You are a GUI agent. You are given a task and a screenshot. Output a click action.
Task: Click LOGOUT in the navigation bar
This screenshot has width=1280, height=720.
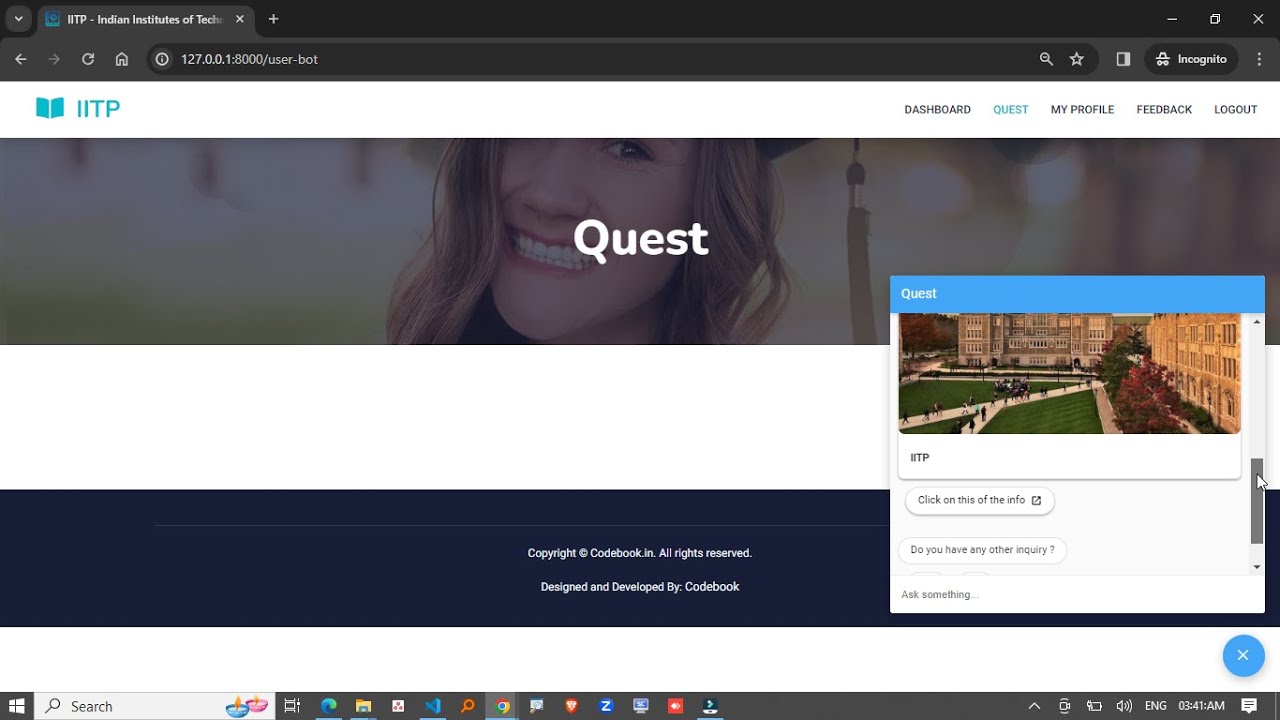pyautogui.click(x=1235, y=110)
